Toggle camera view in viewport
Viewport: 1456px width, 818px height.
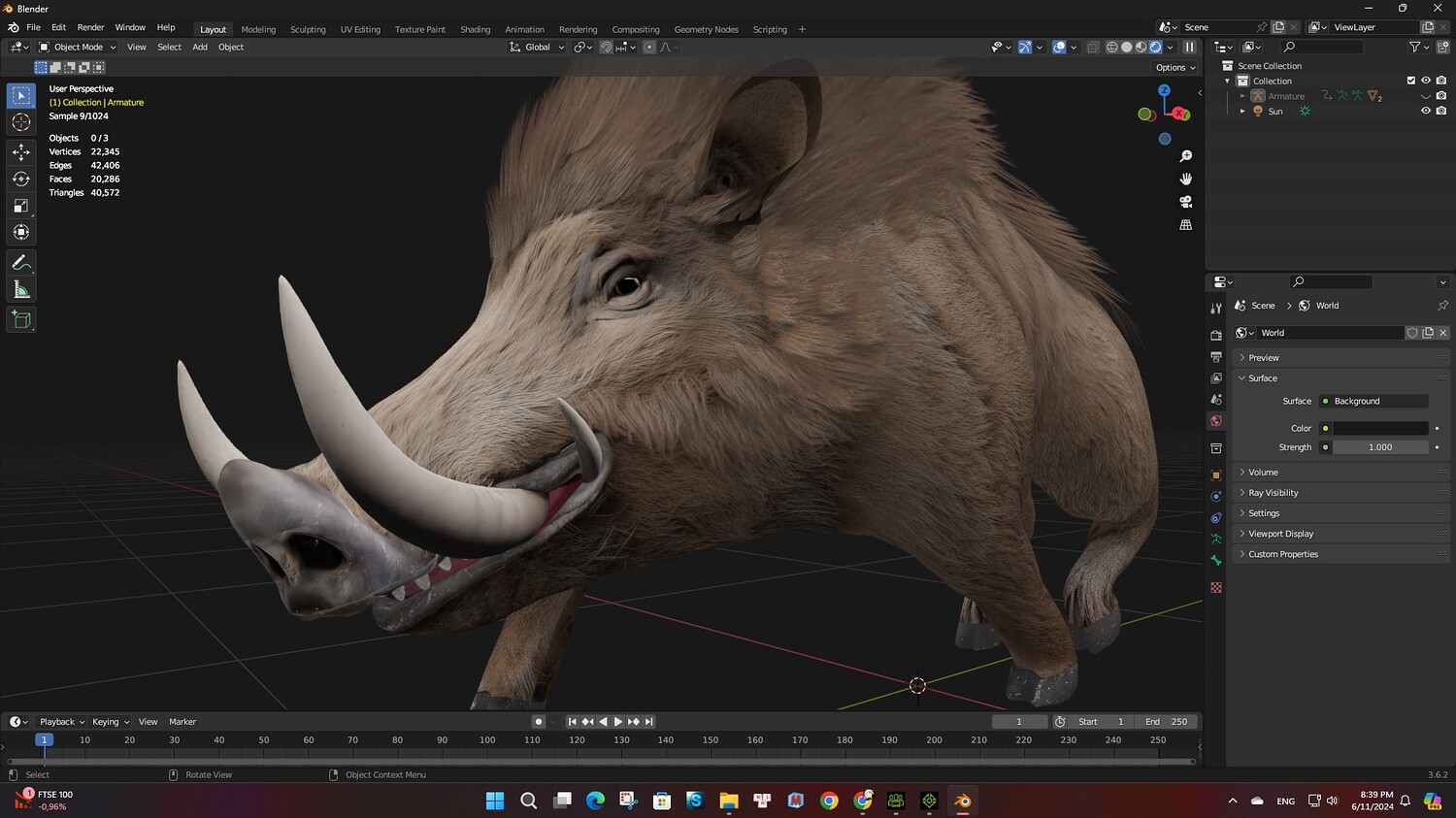click(1185, 202)
